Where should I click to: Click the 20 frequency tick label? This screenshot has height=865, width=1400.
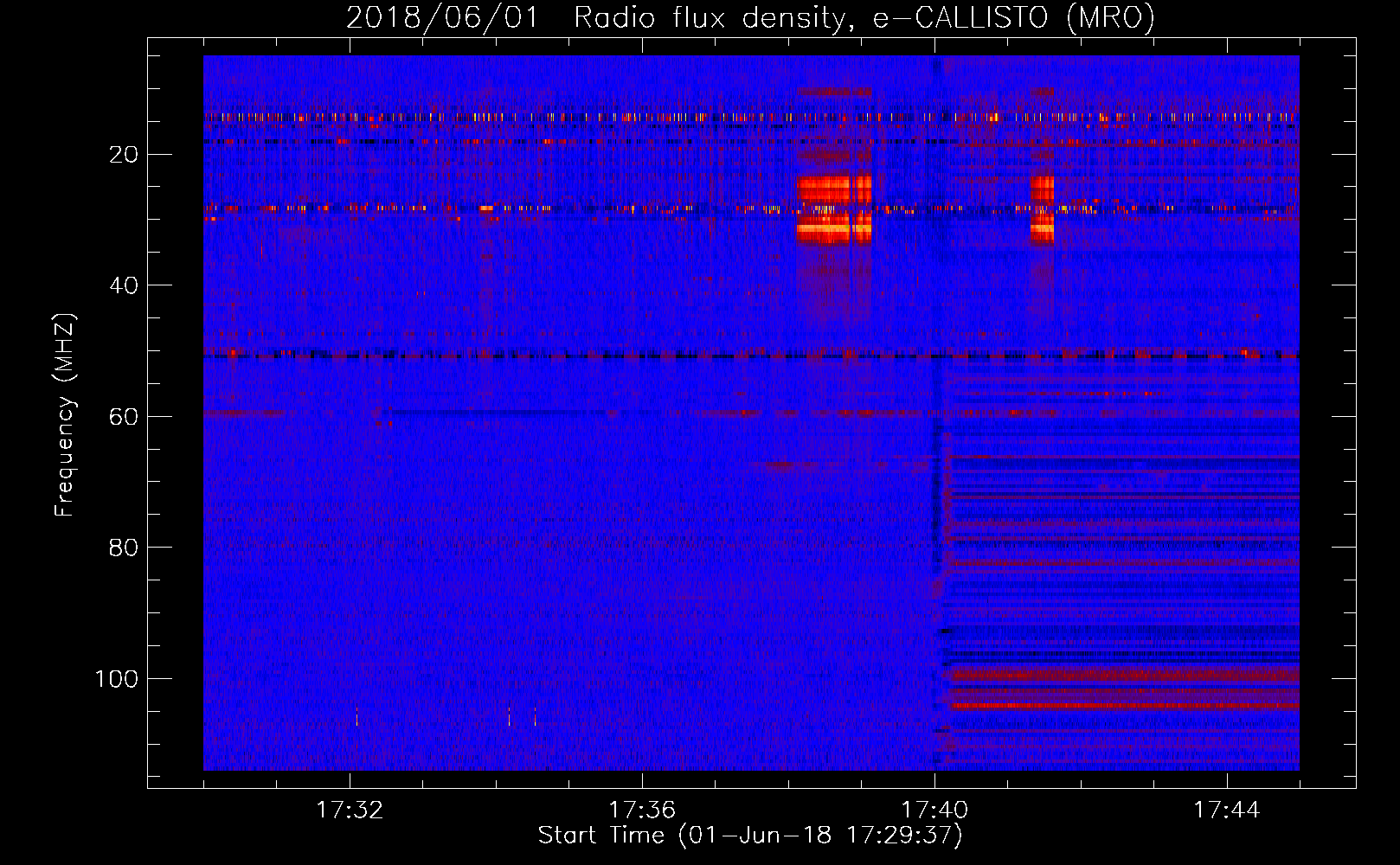124,155
